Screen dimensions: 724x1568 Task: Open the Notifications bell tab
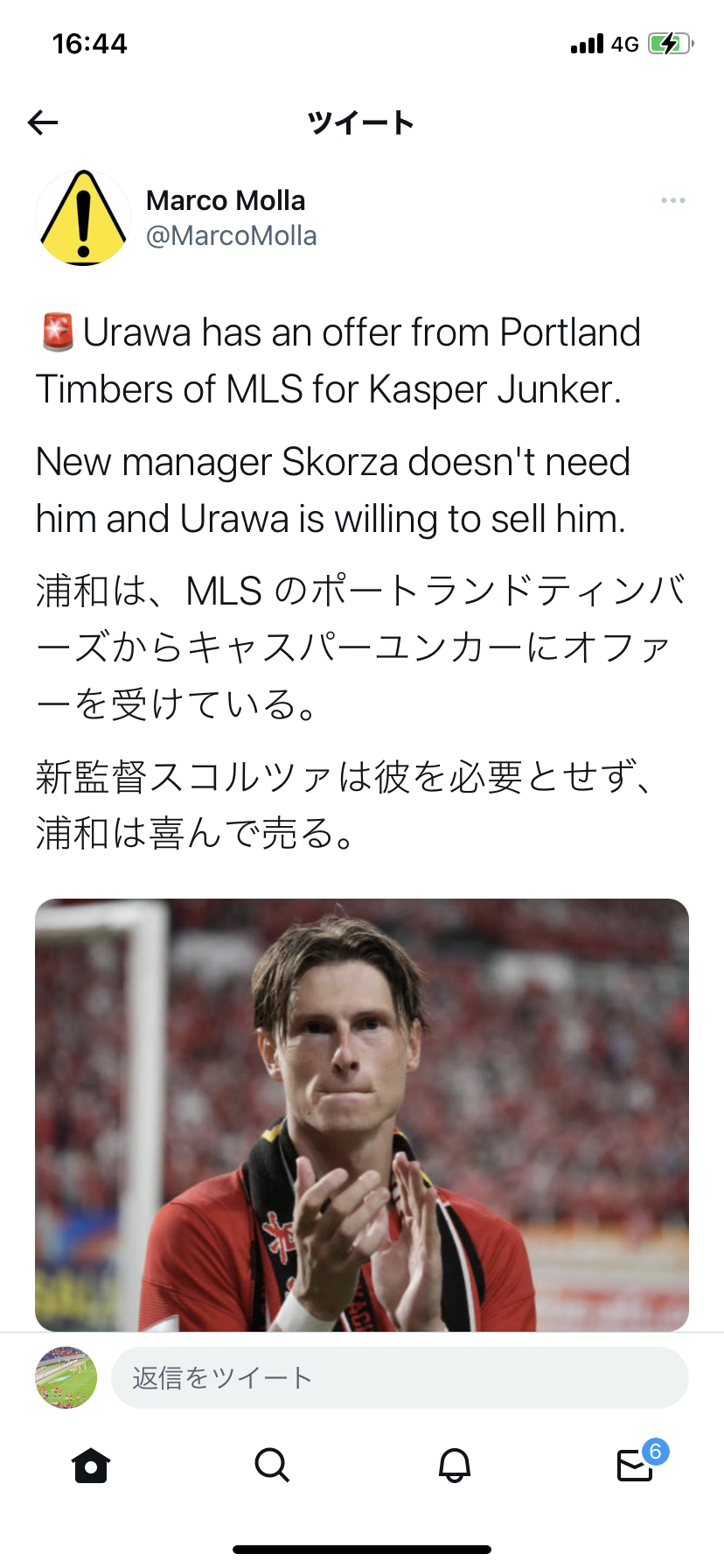454,1465
